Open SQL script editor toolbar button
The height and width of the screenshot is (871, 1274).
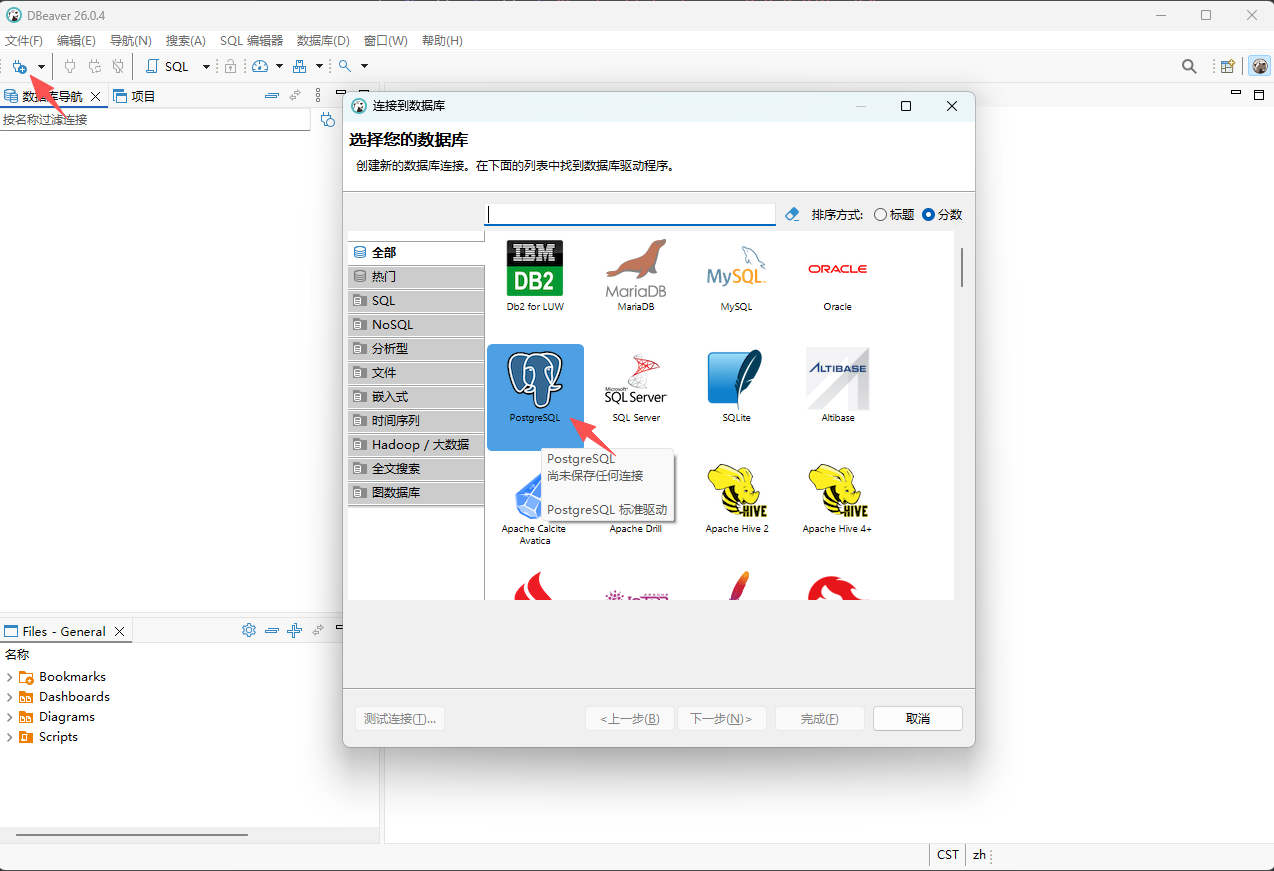coord(168,67)
